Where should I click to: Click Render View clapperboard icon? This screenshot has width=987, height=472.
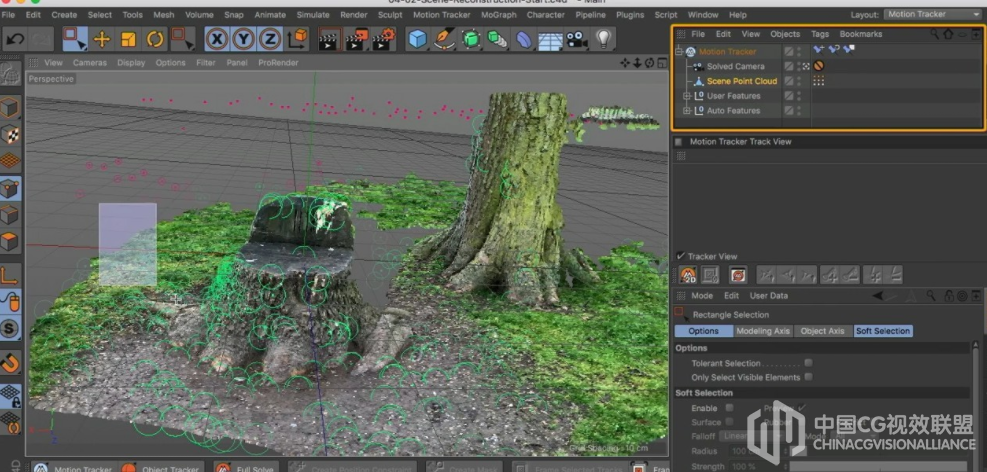[329, 40]
